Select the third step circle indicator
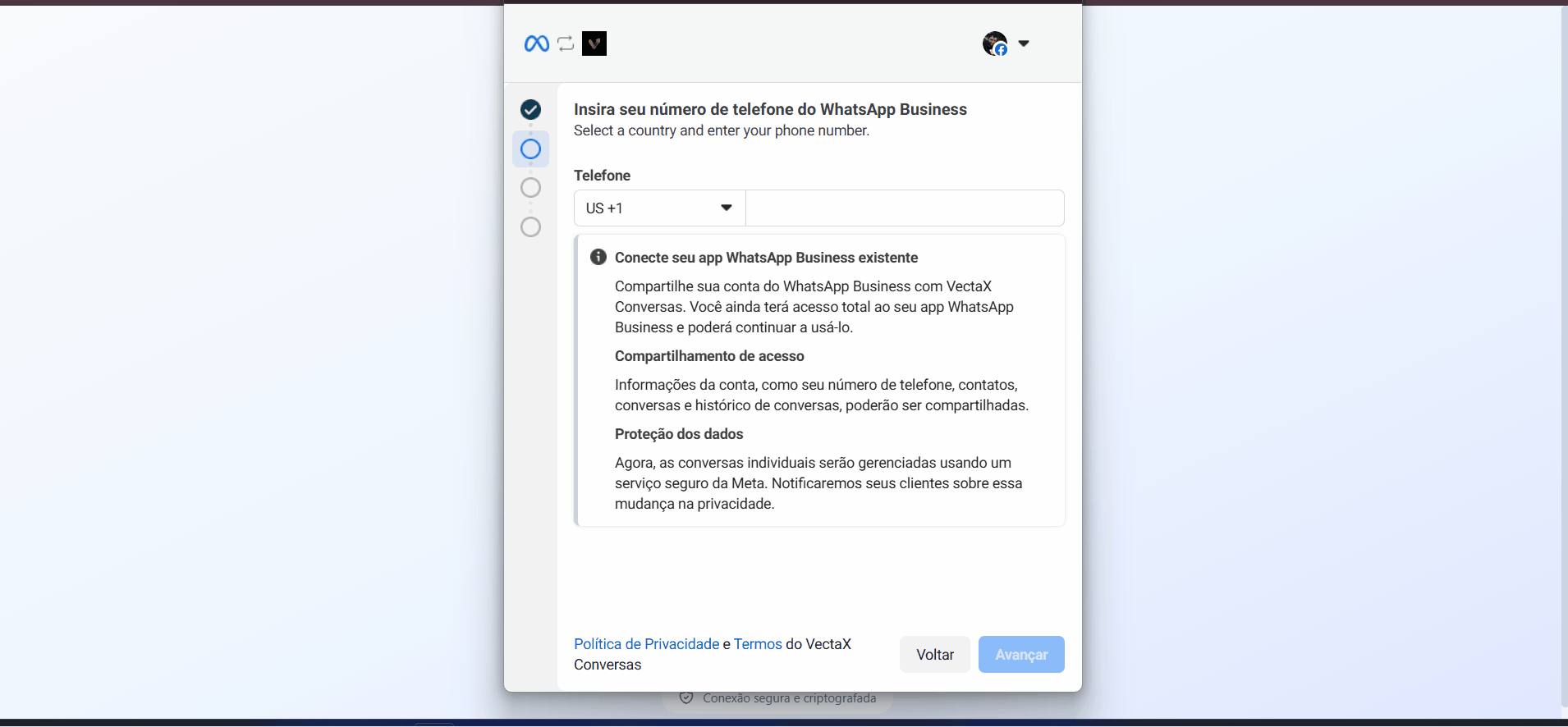Screen dimensions: 1568x727 point(530,188)
